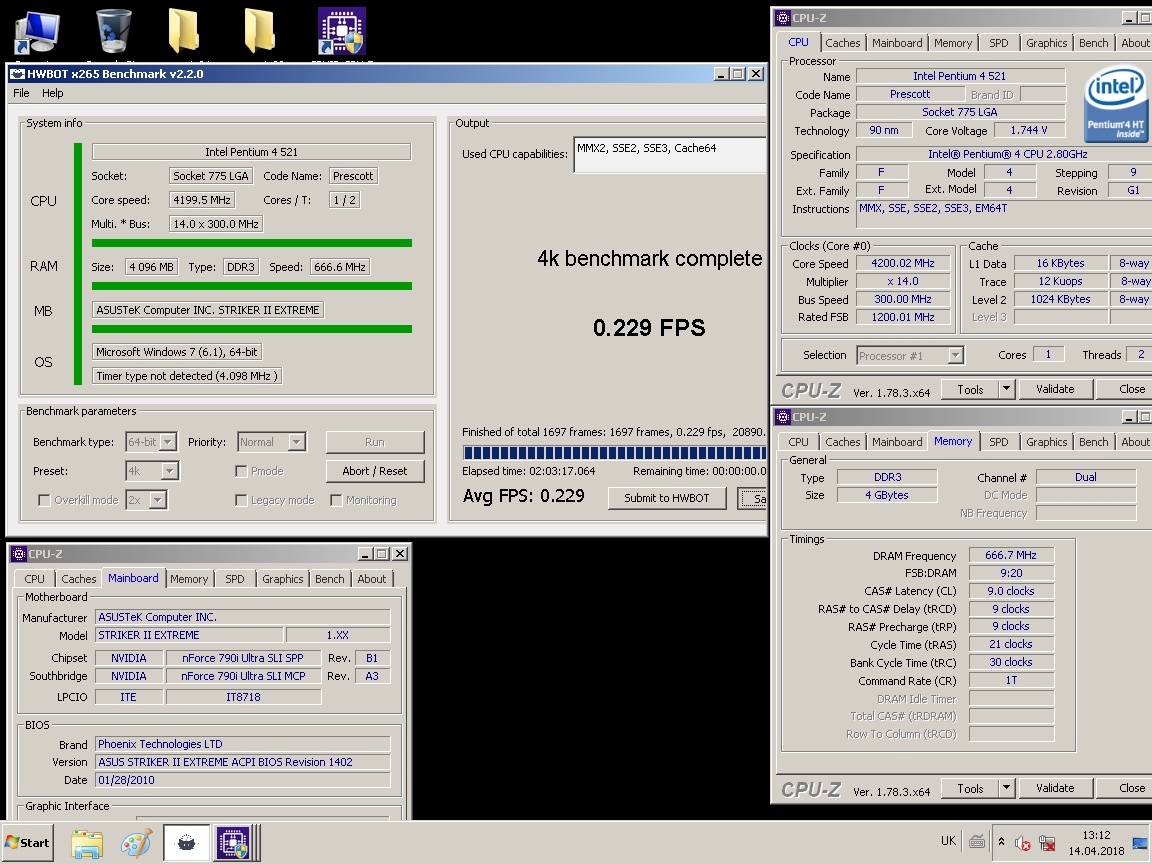This screenshot has width=1152, height=864.
Task: Click the muted volume tray icon
Action: point(1022,843)
